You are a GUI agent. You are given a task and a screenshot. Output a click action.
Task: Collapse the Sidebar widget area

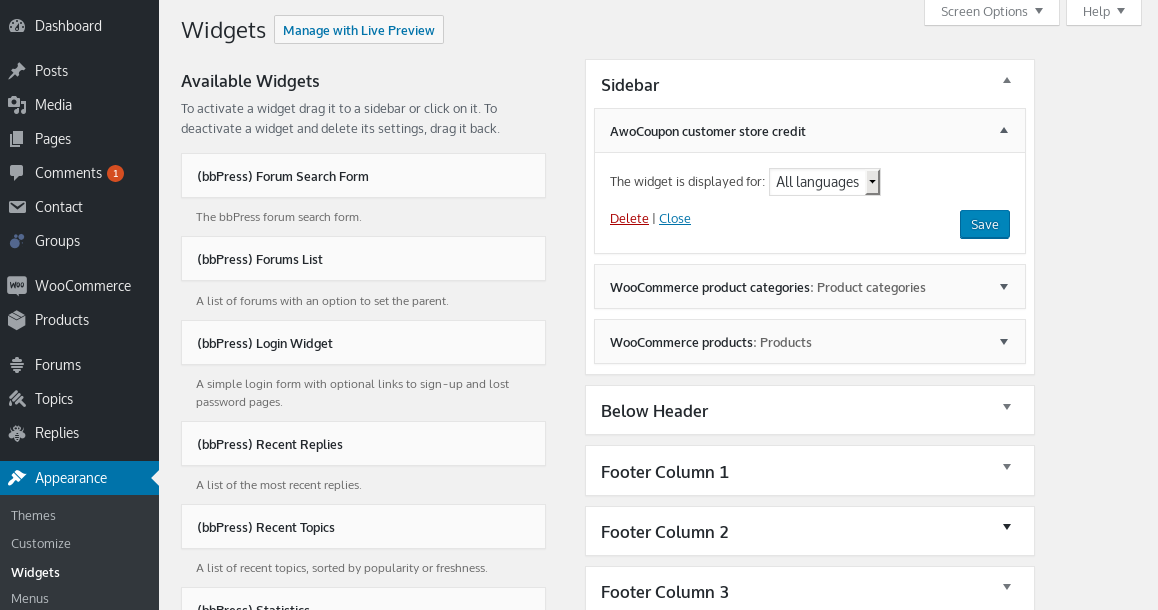click(x=1007, y=80)
